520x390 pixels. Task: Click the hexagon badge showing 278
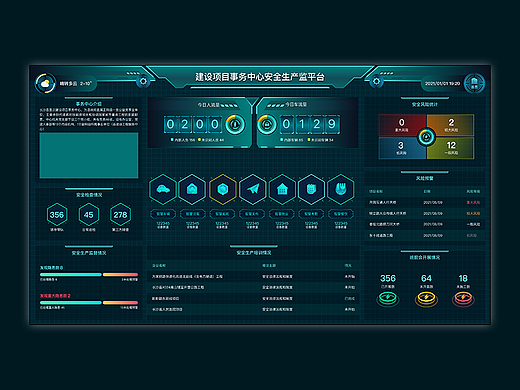[120, 215]
